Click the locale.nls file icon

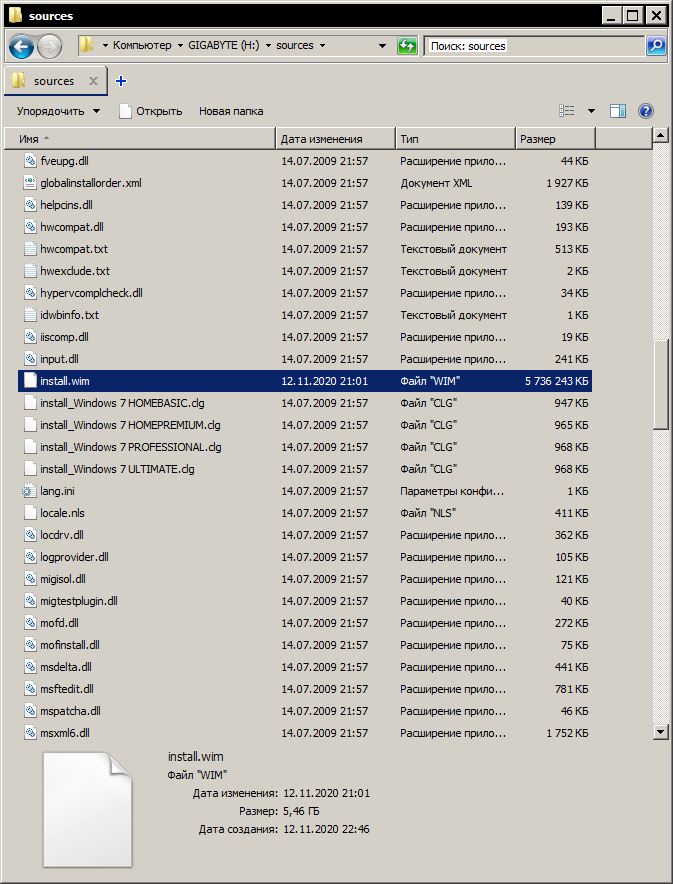tap(30, 512)
